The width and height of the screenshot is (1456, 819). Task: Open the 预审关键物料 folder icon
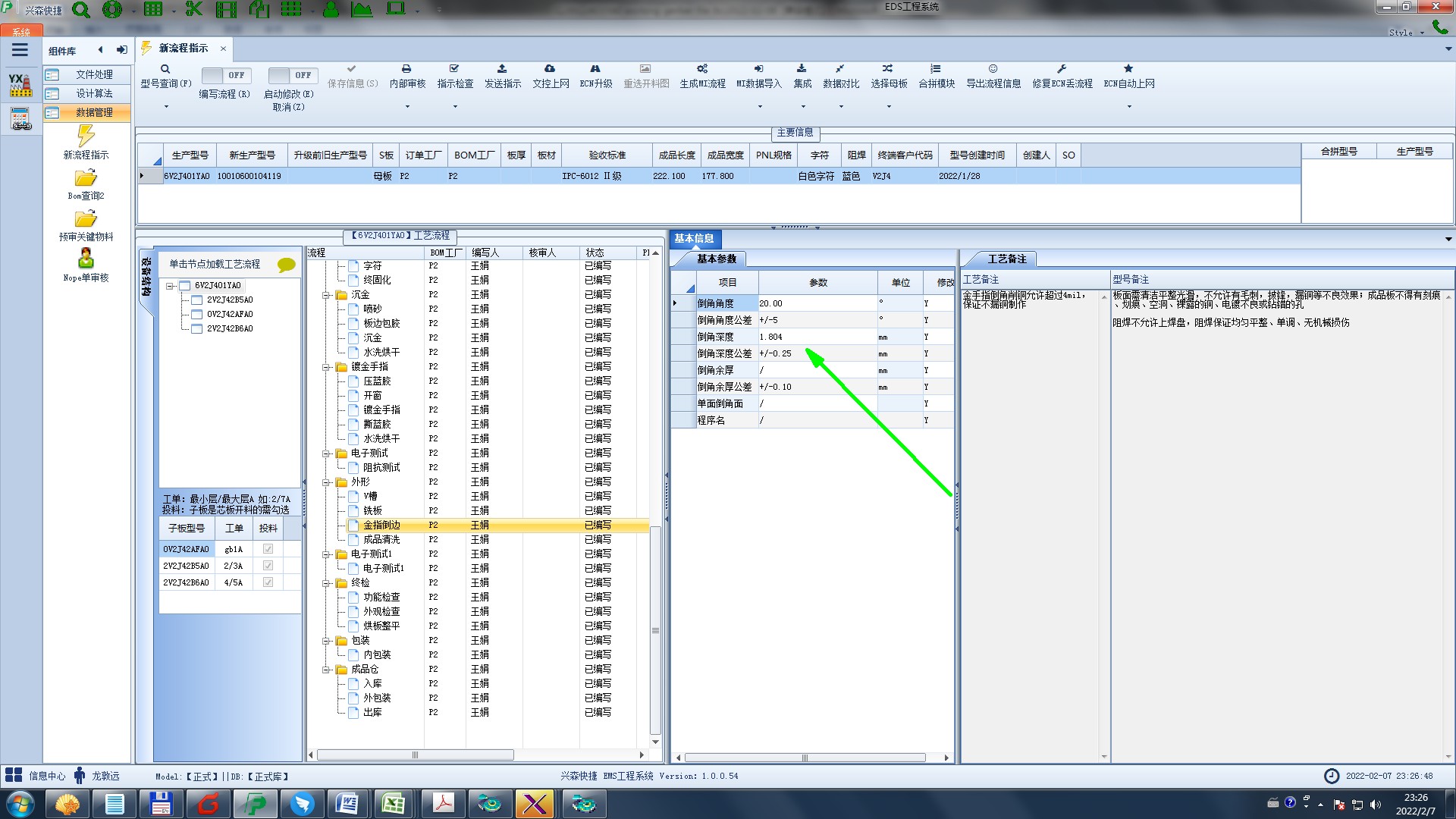[x=86, y=219]
